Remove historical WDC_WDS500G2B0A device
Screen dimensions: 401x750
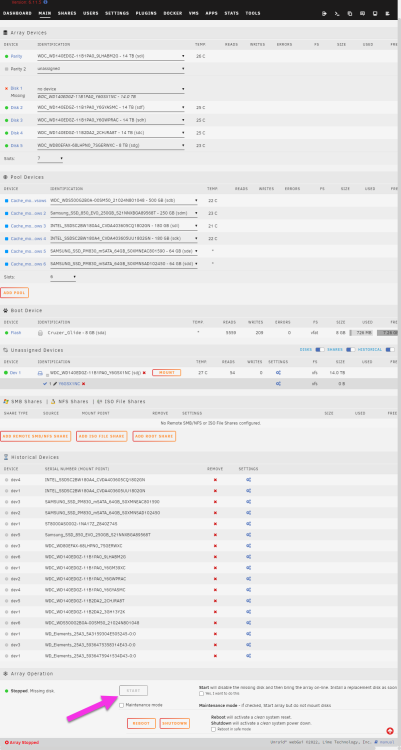click(215, 622)
